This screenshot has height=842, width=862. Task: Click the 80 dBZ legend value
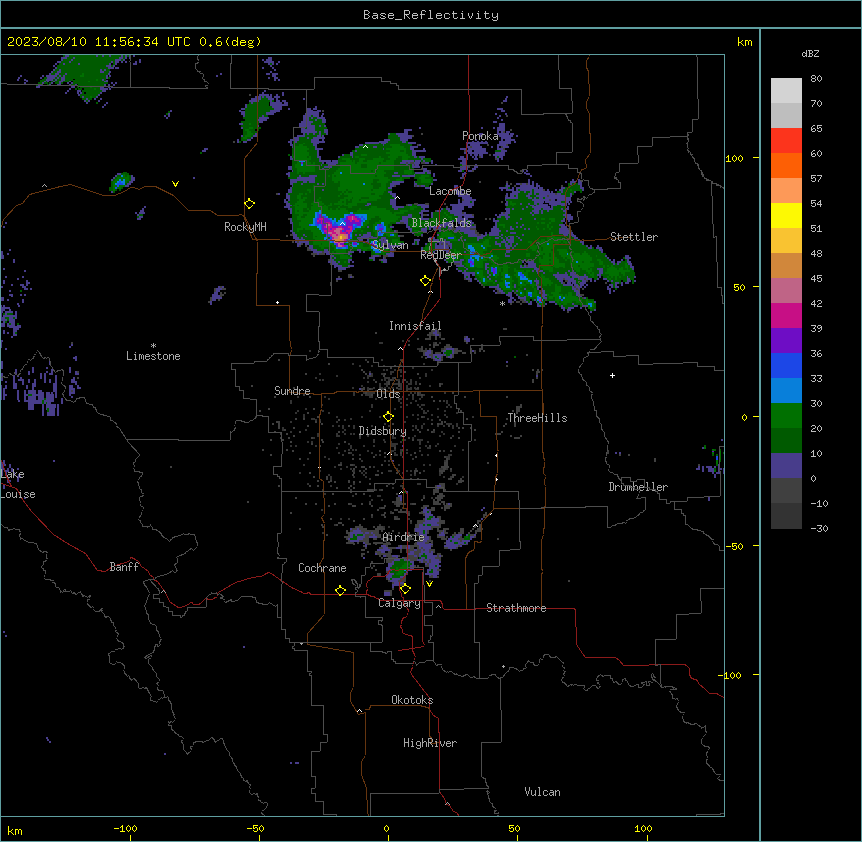pyautogui.click(x=816, y=79)
